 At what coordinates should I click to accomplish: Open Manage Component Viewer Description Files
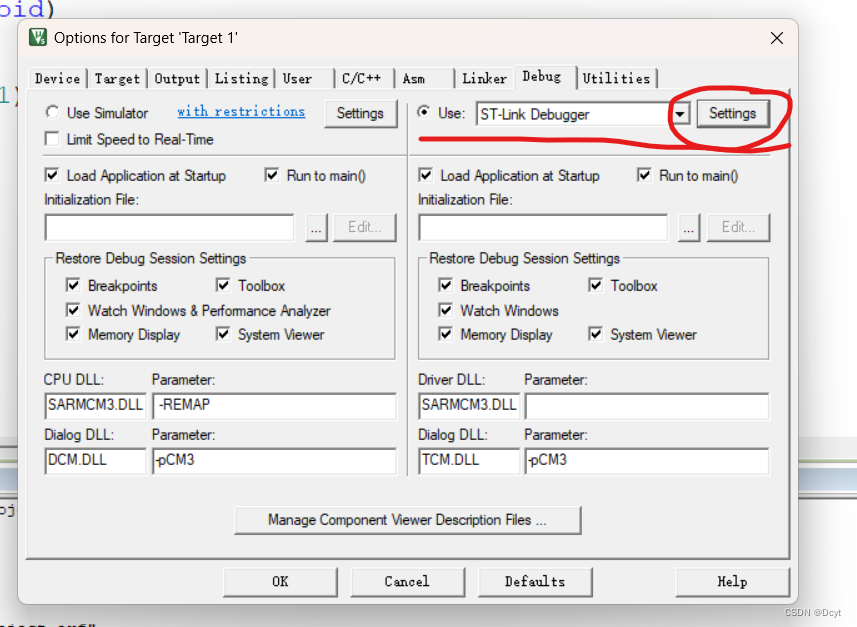(407, 520)
